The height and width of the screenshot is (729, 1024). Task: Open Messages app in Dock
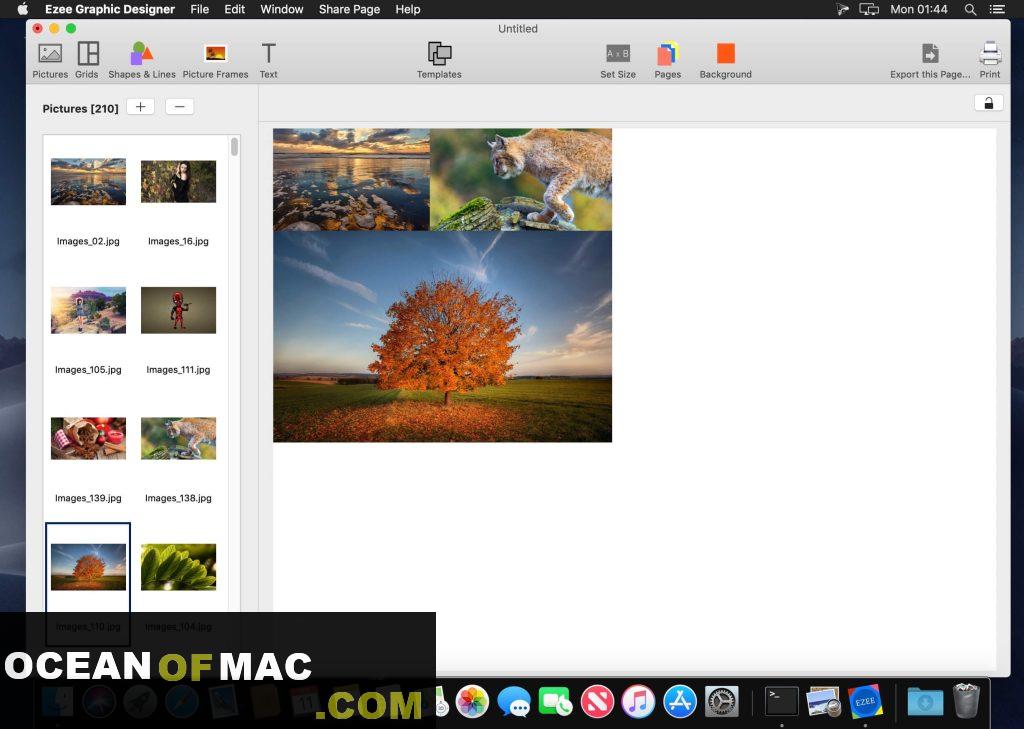point(514,702)
